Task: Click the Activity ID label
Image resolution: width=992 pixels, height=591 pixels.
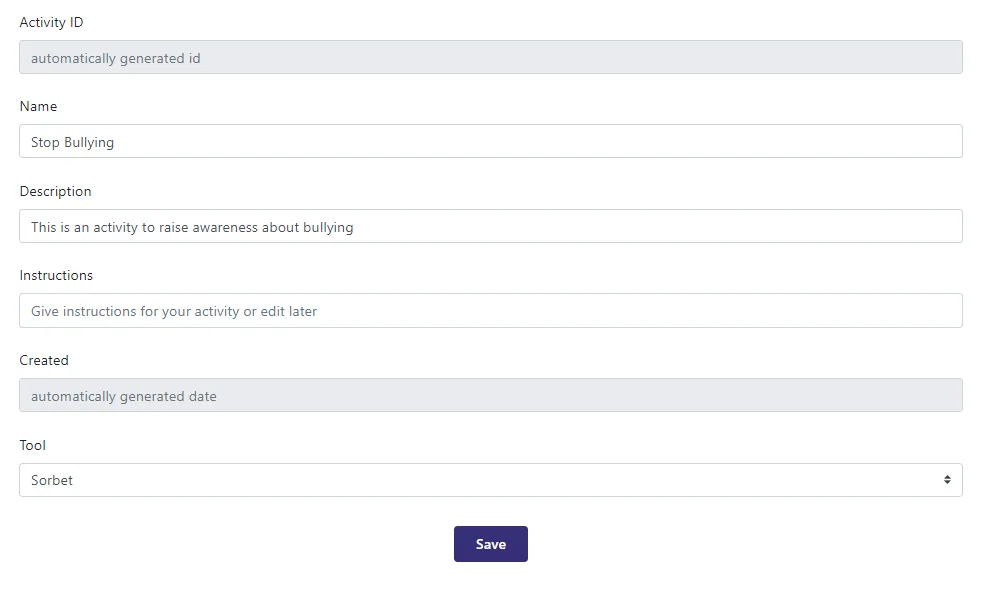Action: coord(51,22)
